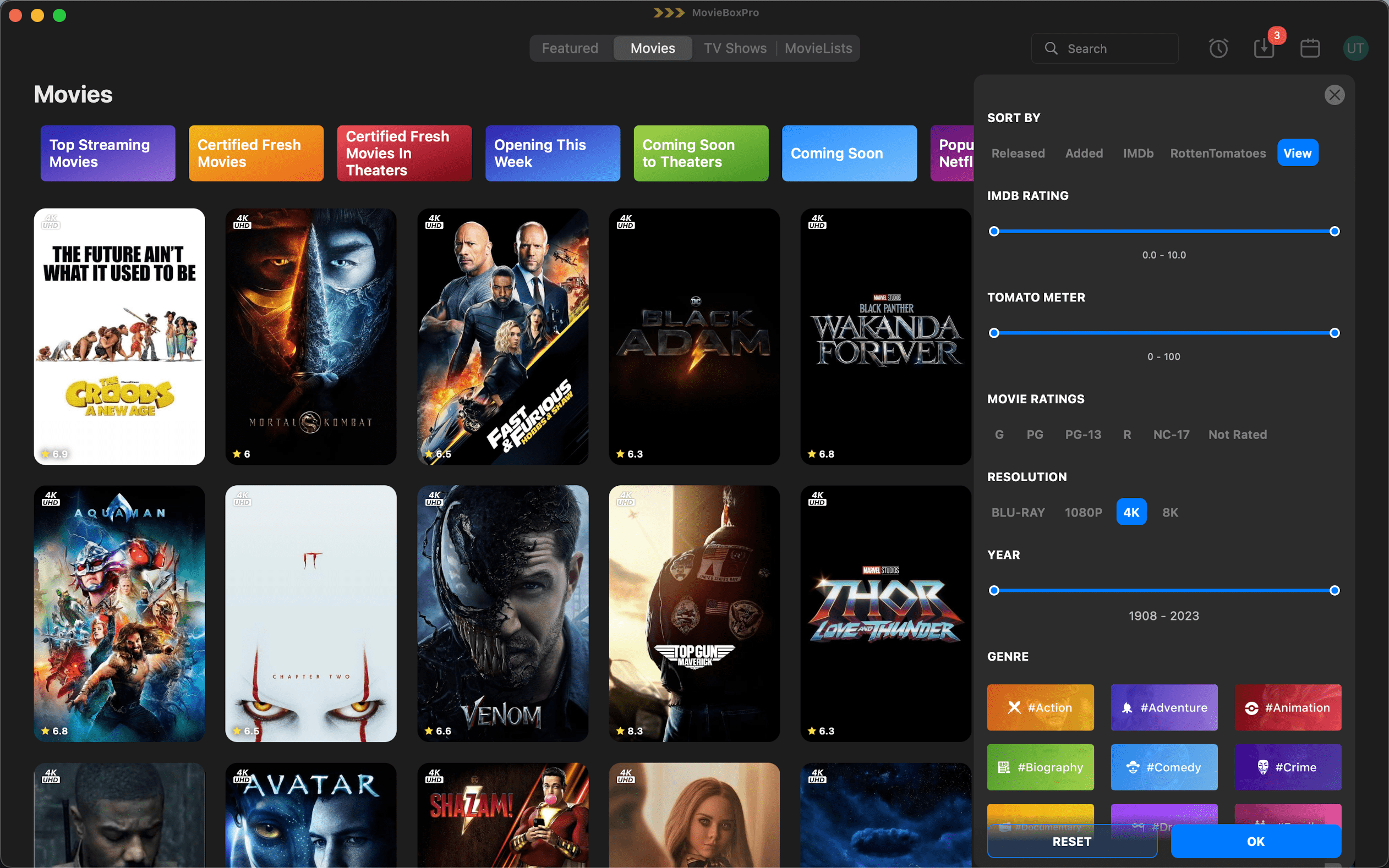This screenshot has width=1389, height=868.
Task: Switch to the TV Shows tab
Action: coord(735,48)
